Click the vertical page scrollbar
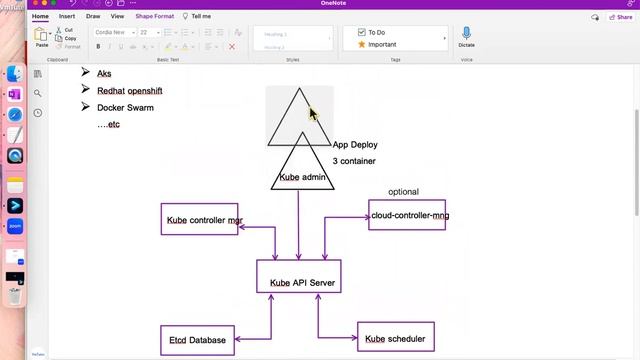This screenshot has width=640, height=360. (x=637, y=162)
